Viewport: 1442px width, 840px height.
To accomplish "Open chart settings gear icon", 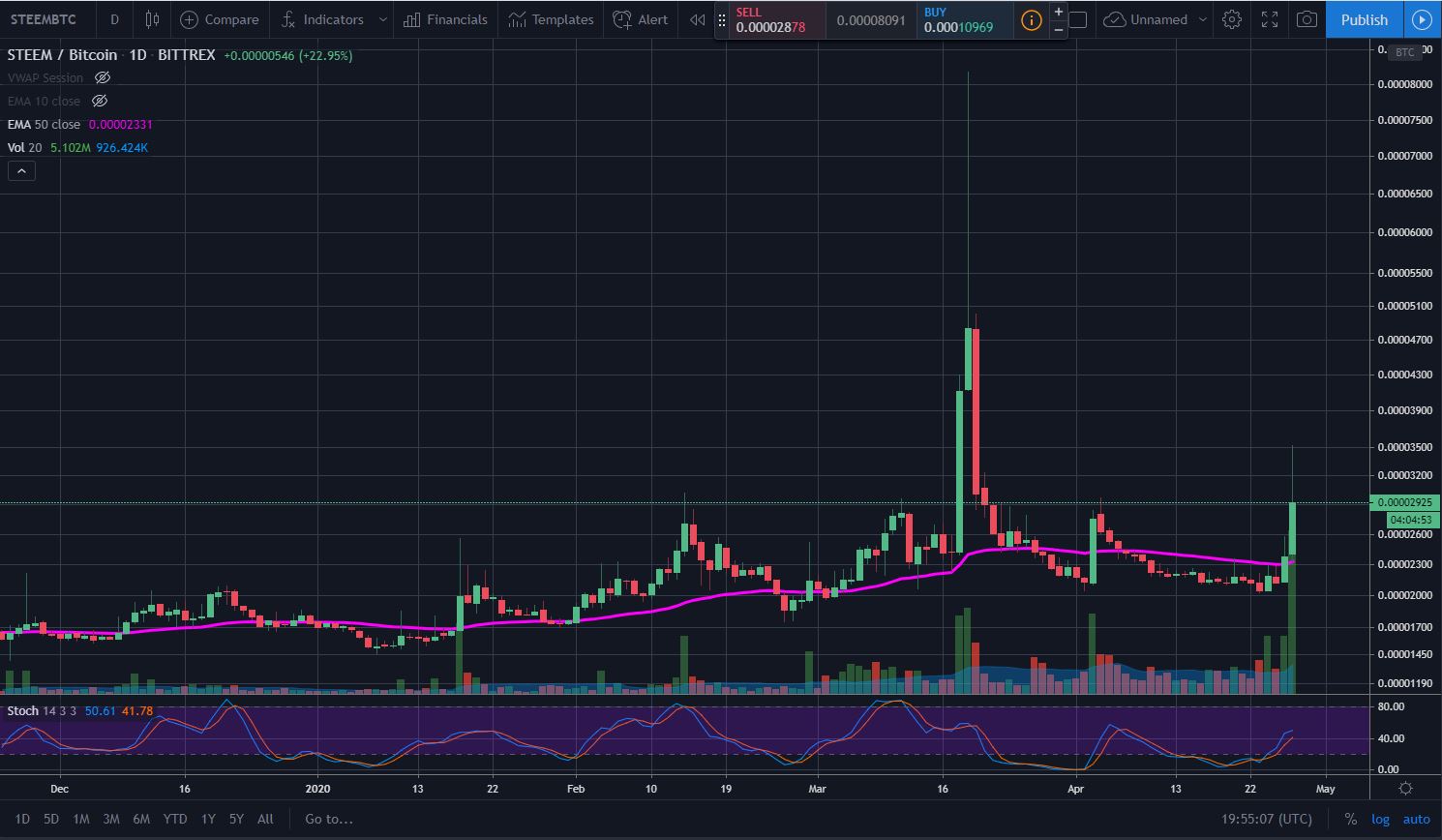I will click(1231, 19).
